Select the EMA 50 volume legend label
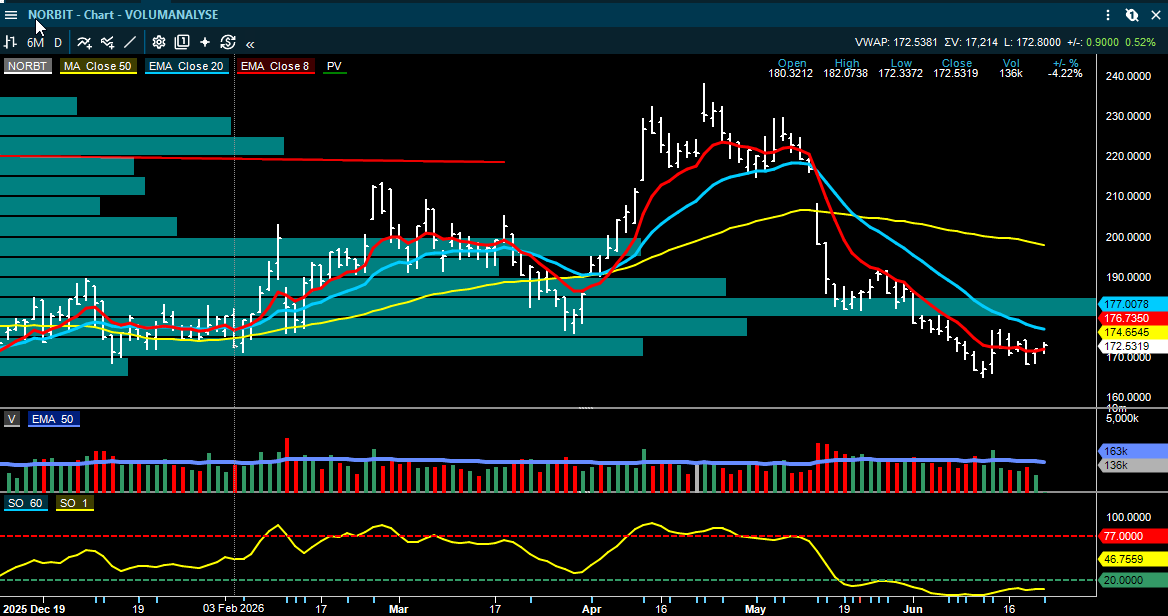The height and width of the screenshot is (616, 1168). click(54, 419)
